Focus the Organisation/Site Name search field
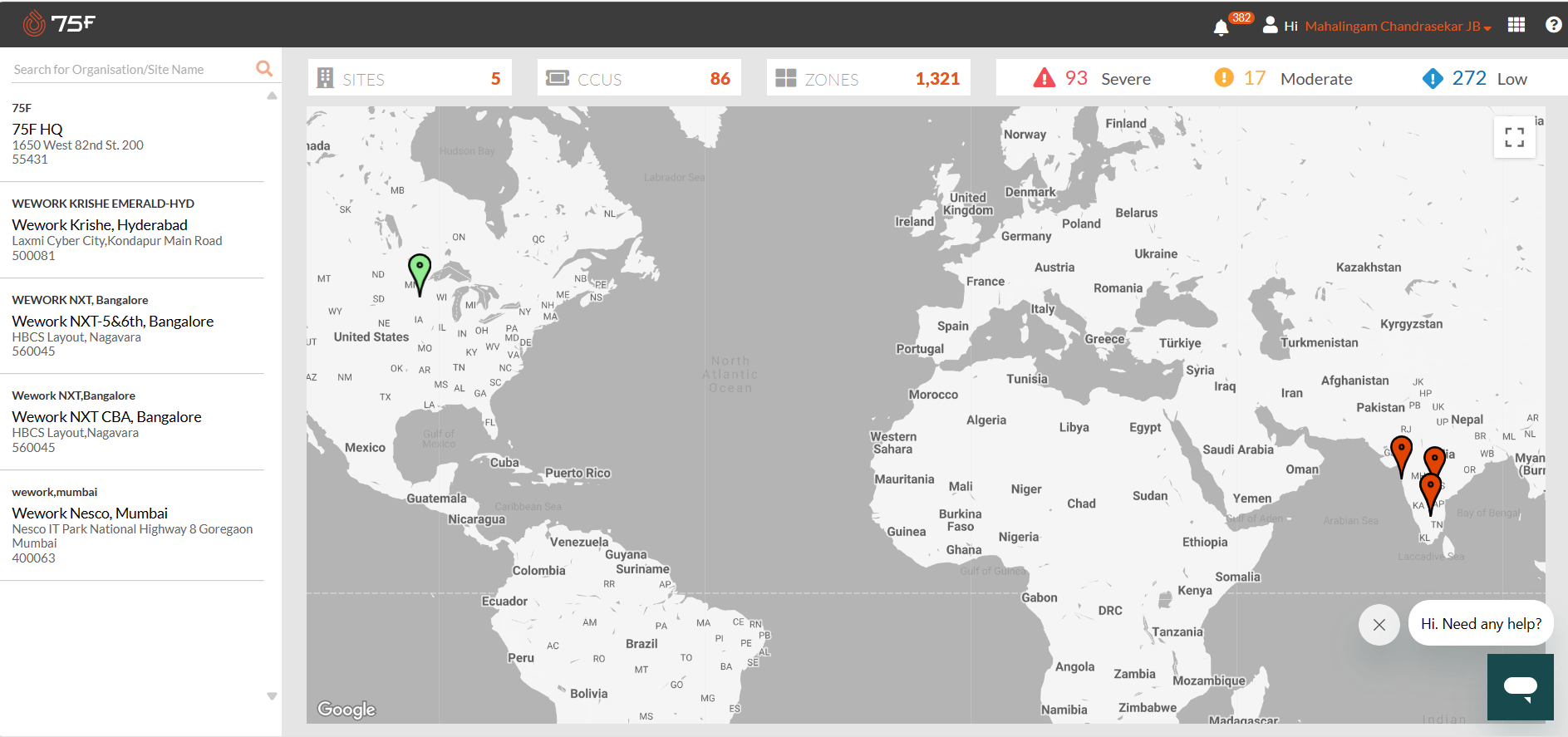 tap(131, 70)
